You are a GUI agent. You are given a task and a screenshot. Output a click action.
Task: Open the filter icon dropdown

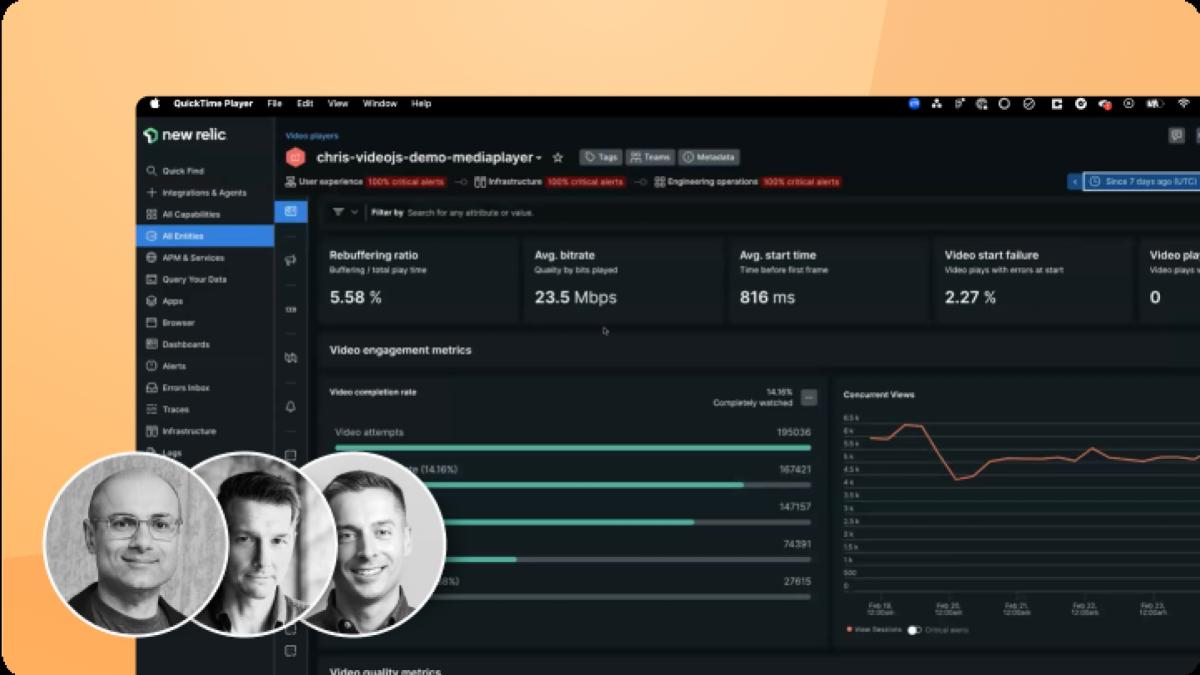[343, 212]
